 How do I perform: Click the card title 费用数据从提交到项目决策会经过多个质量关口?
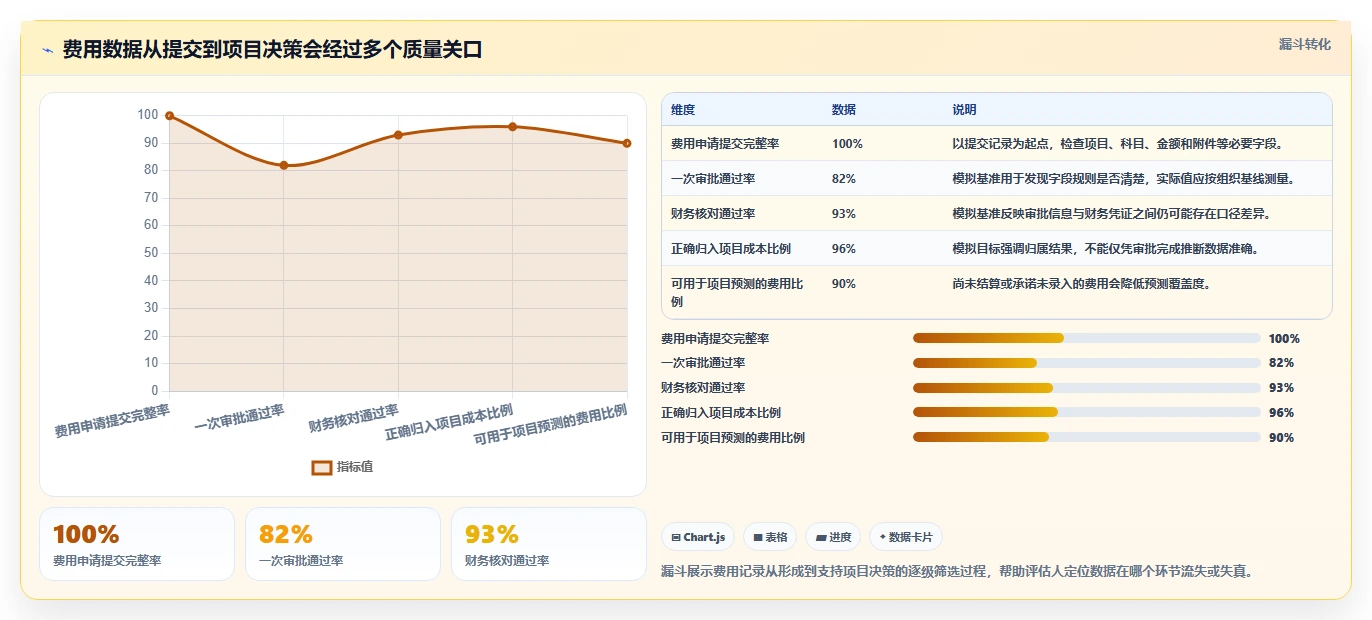tap(272, 50)
